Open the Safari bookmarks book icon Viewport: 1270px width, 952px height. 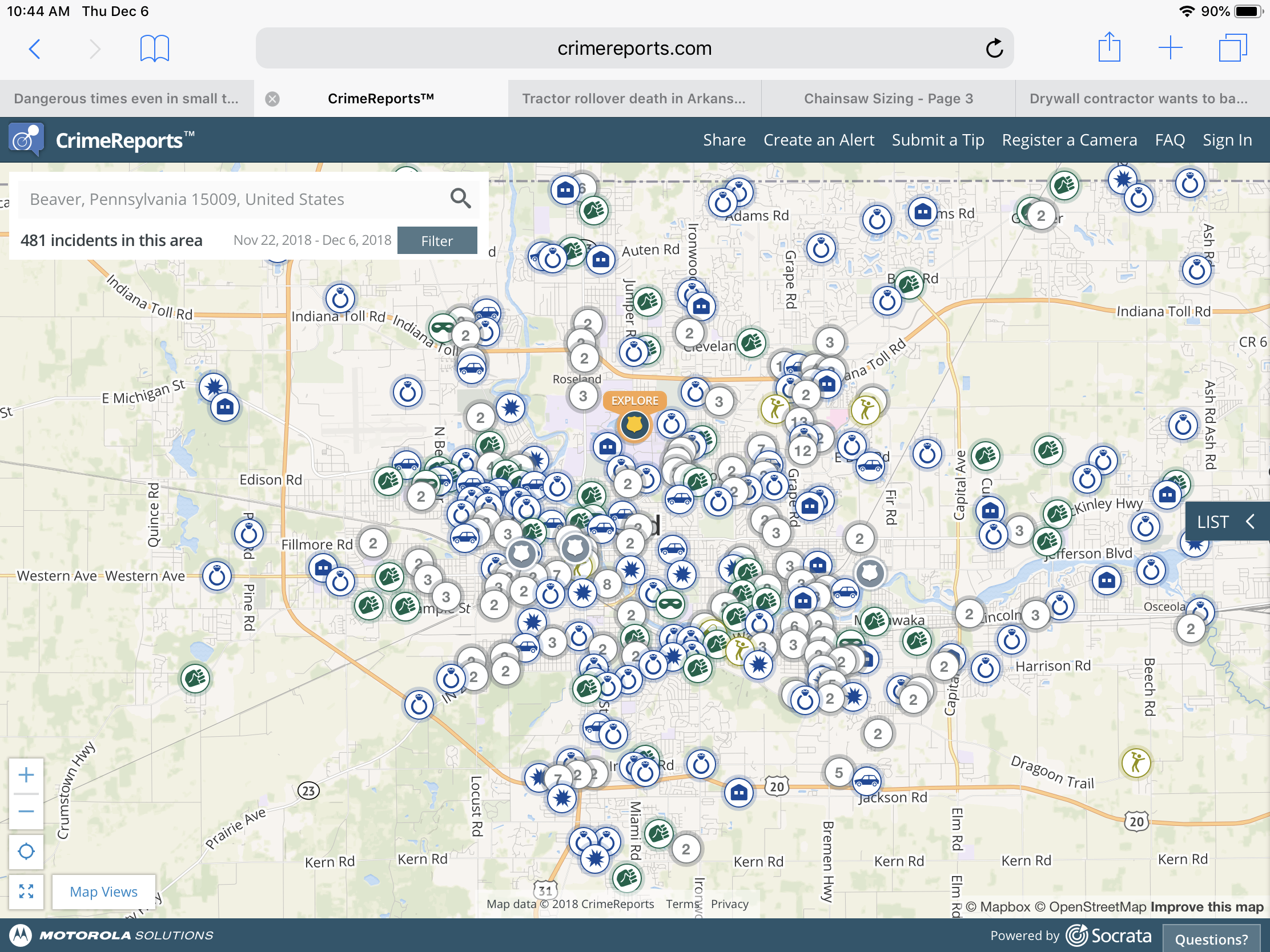pyautogui.click(x=154, y=48)
